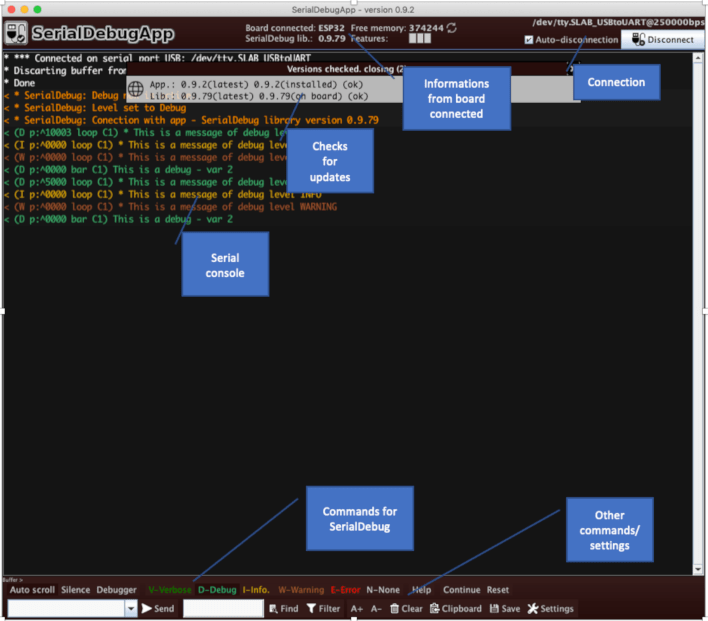Decrease font size with A- button
708x621 pixels.
pyautogui.click(x=376, y=608)
